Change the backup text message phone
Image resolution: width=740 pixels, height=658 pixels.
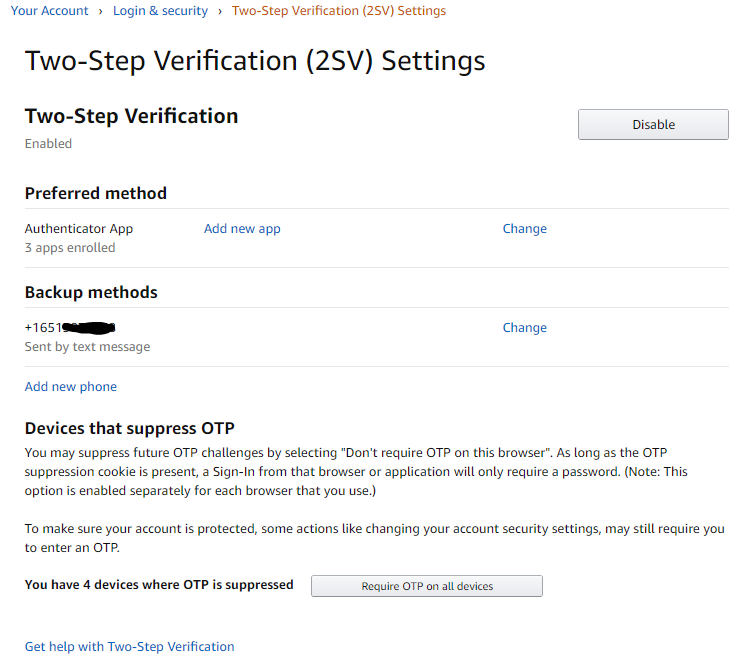point(524,328)
